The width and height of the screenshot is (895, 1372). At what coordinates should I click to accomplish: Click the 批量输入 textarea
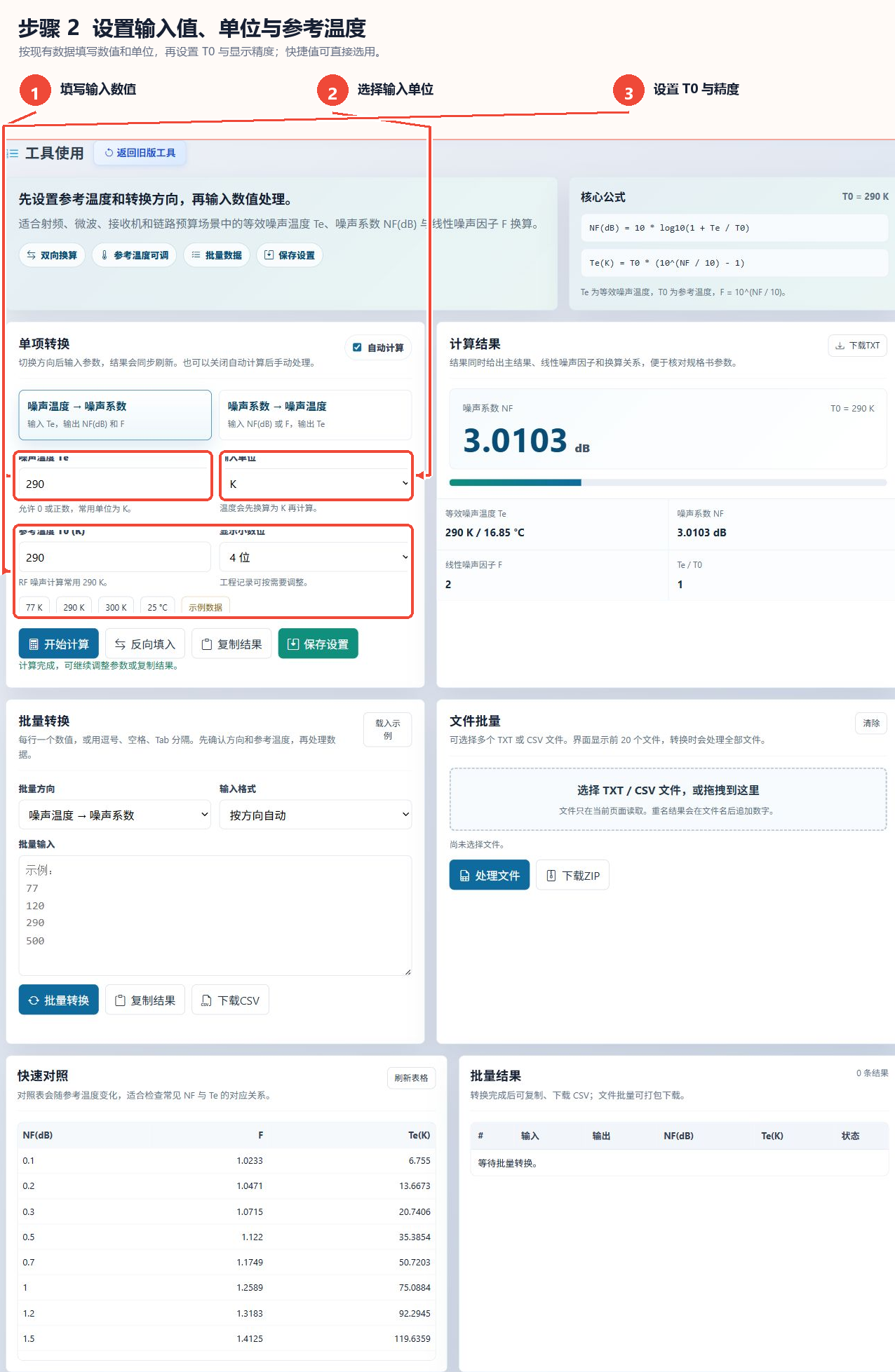[215, 916]
